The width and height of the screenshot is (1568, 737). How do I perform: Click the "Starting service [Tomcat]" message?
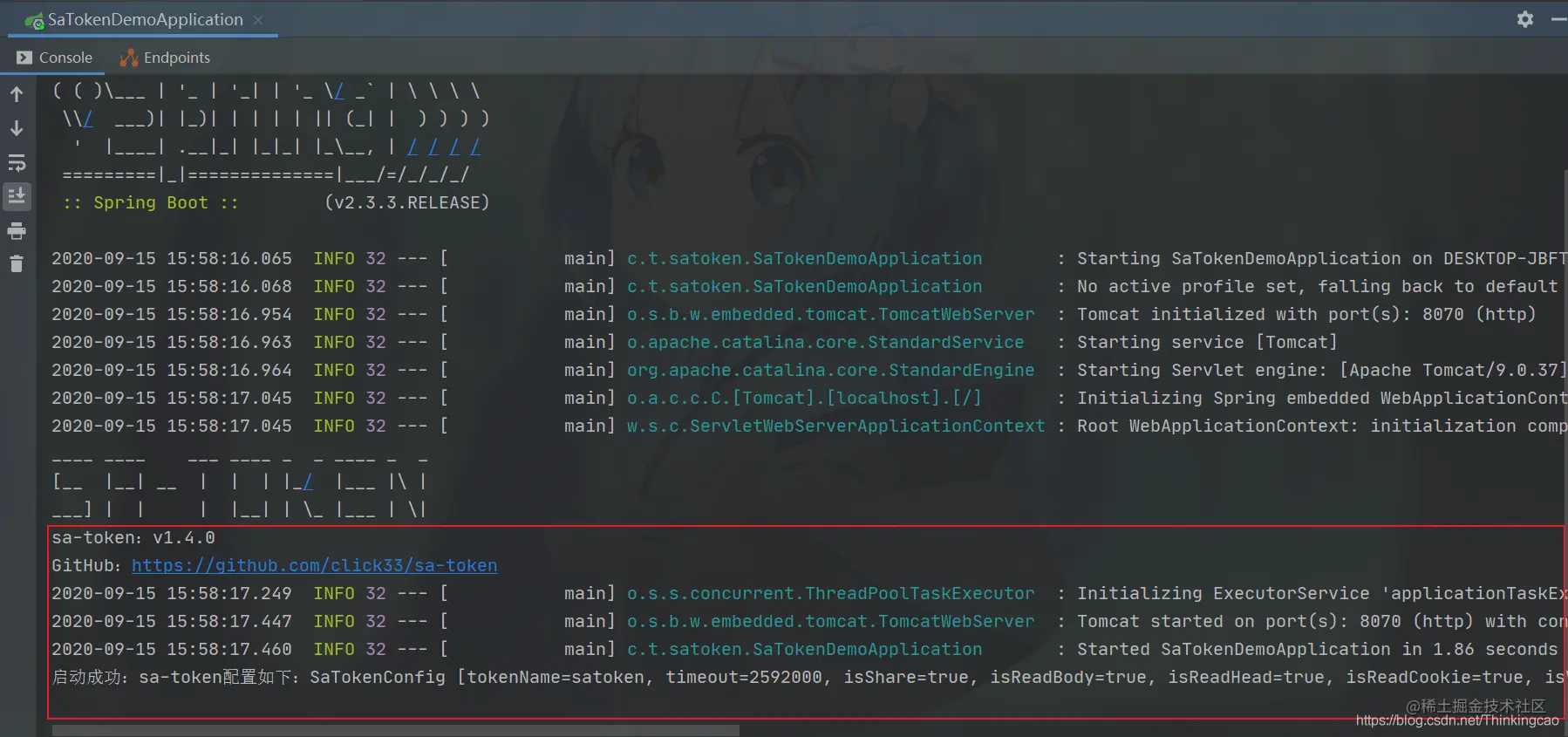tap(1207, 342)
